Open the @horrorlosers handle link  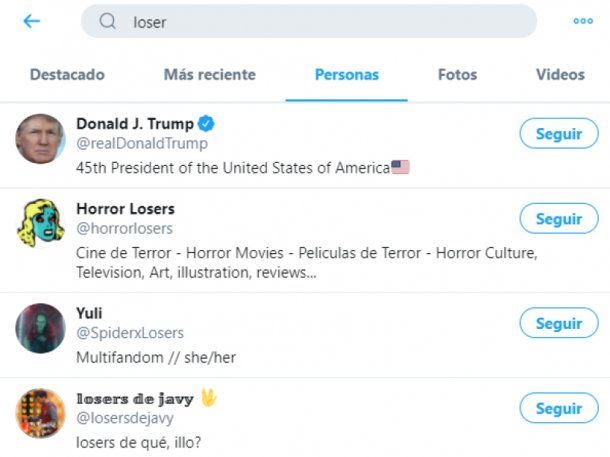pyautogui.click(x=124, y=229)
